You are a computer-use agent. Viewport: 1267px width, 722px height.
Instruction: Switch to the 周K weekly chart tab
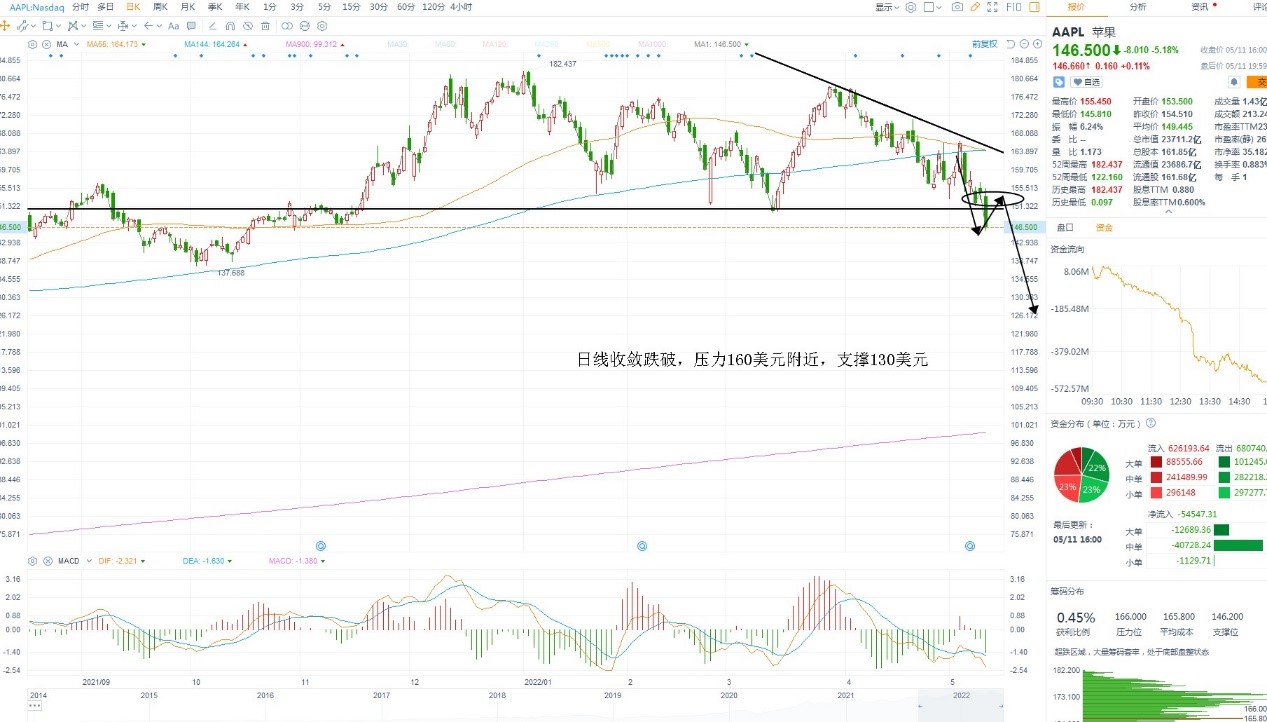click(160, 7)
